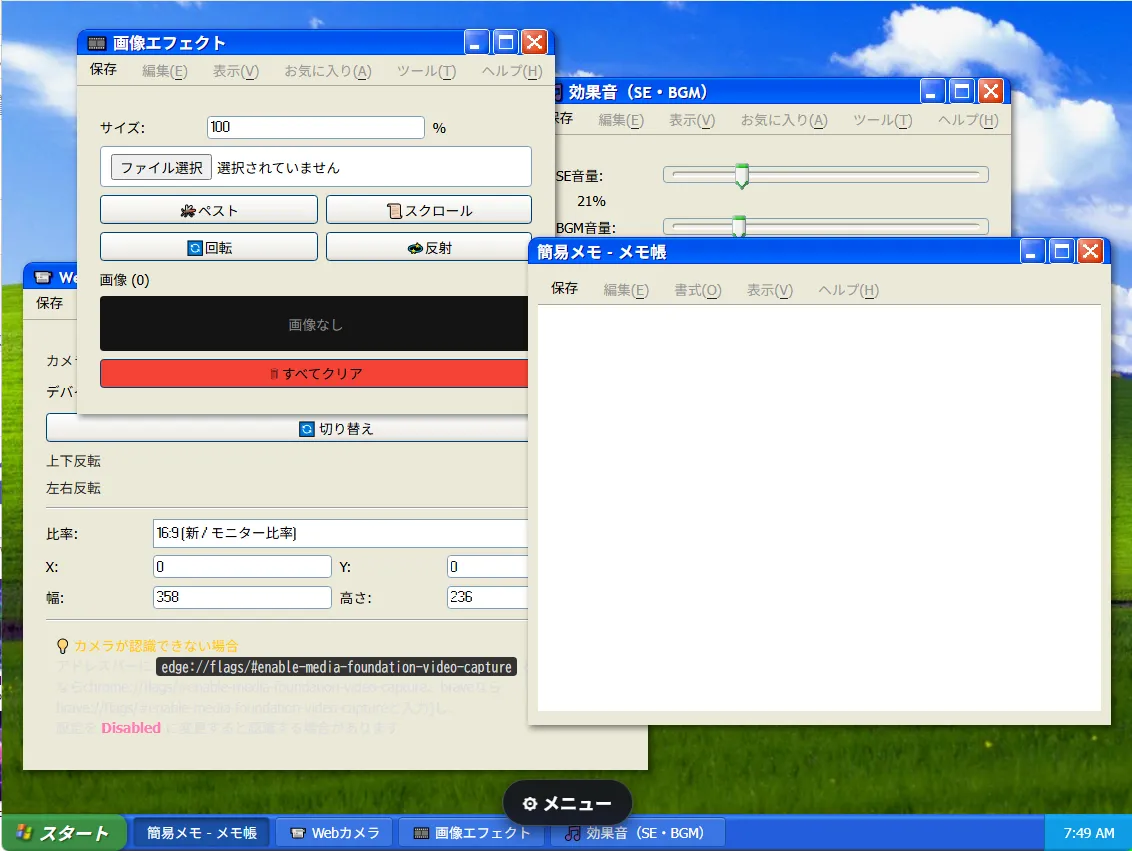
Task: Click the 切り替え camera button
Action: (x=287, y=428)
